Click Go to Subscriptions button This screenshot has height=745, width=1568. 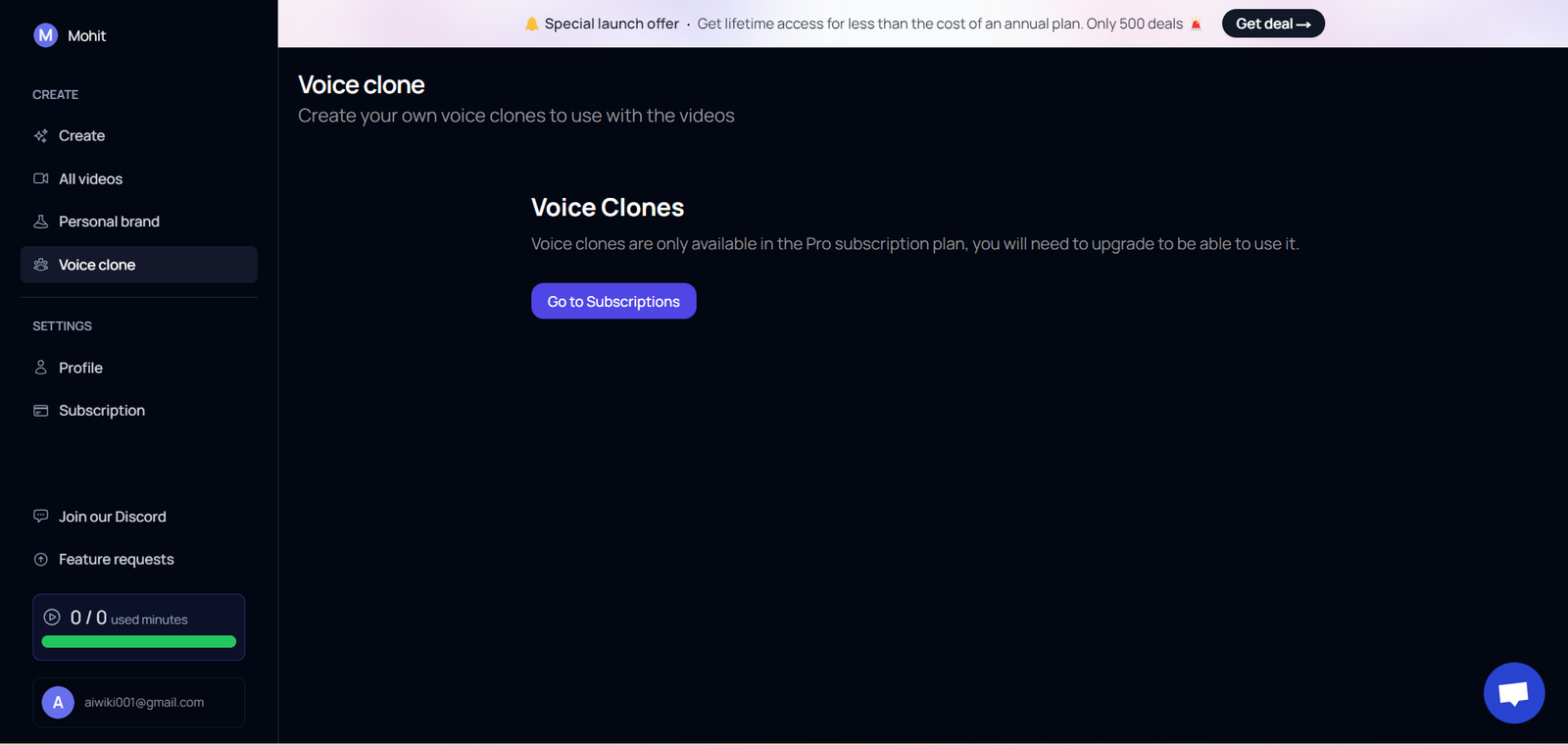tap(613, 301)
